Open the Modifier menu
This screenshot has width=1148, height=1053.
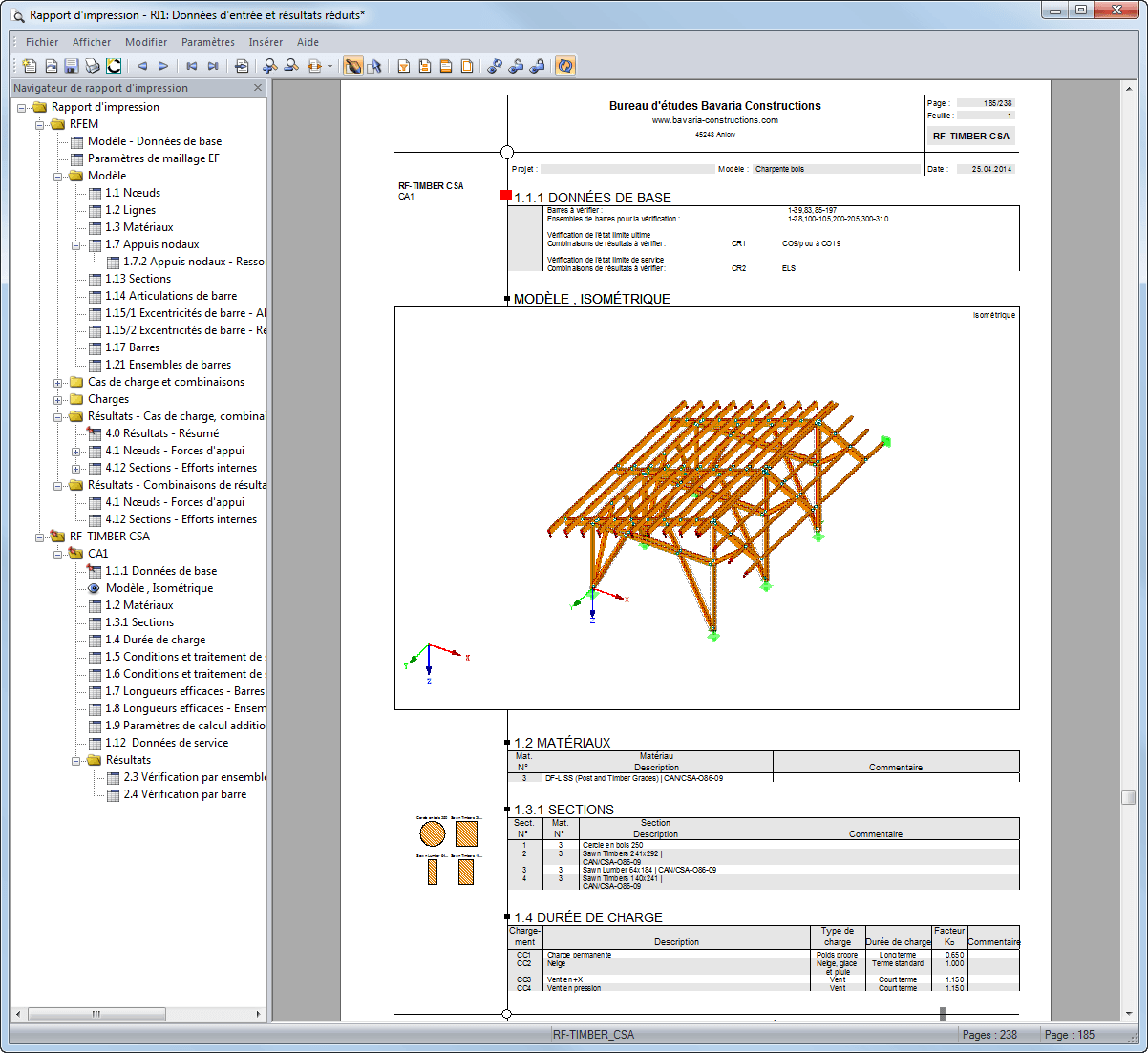(x=146, y=42)
